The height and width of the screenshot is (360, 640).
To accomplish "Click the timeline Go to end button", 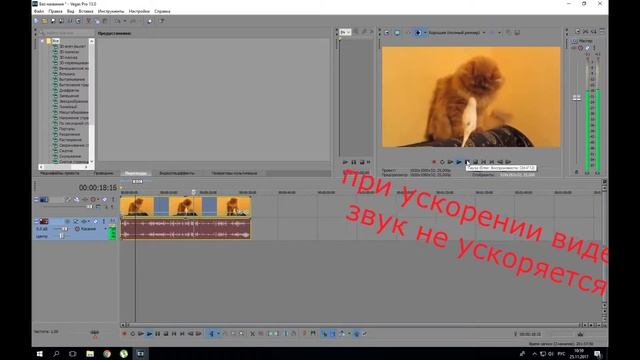I will pos(182,333).
